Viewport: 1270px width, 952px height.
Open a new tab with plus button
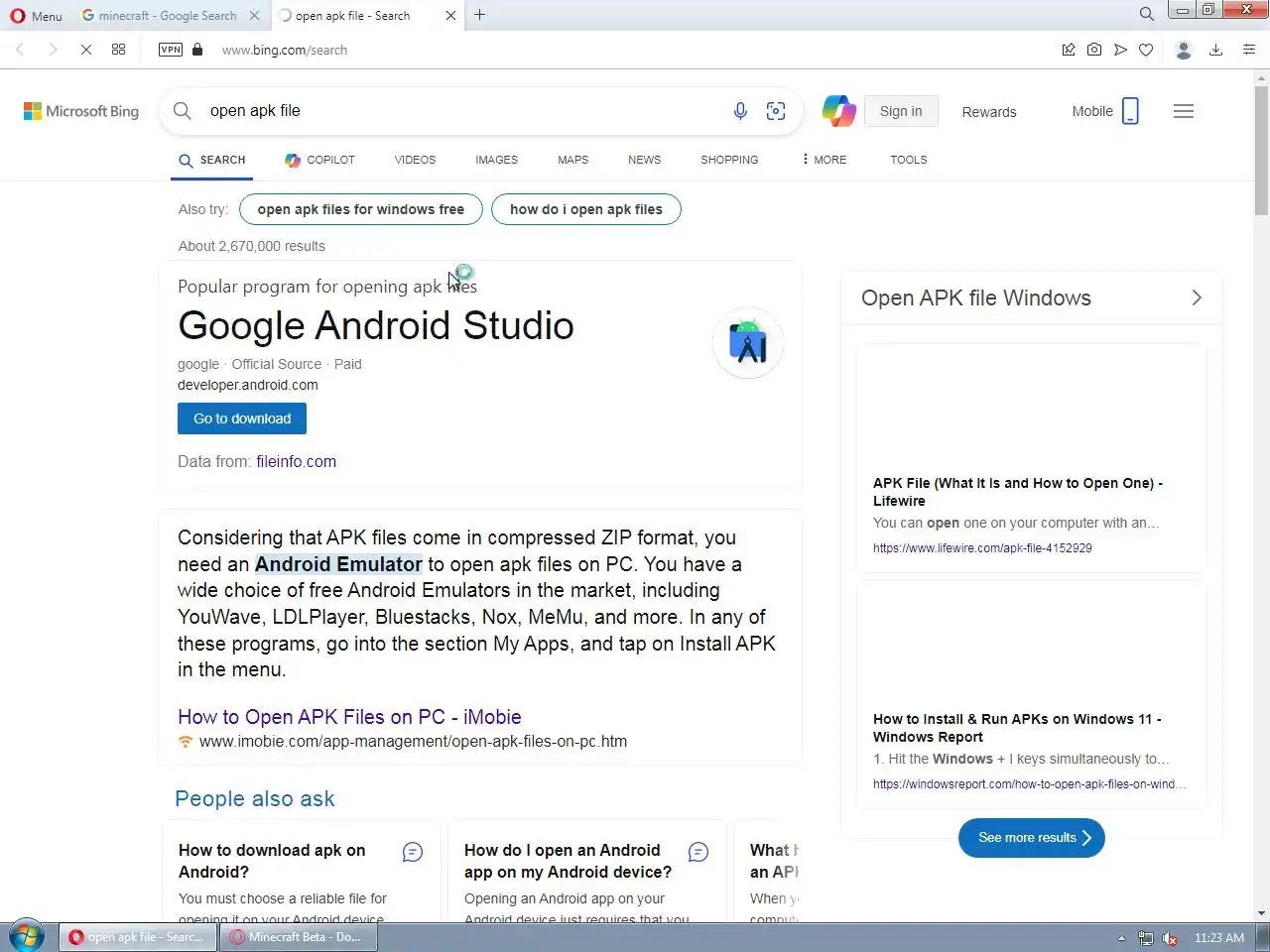(480, 15)
